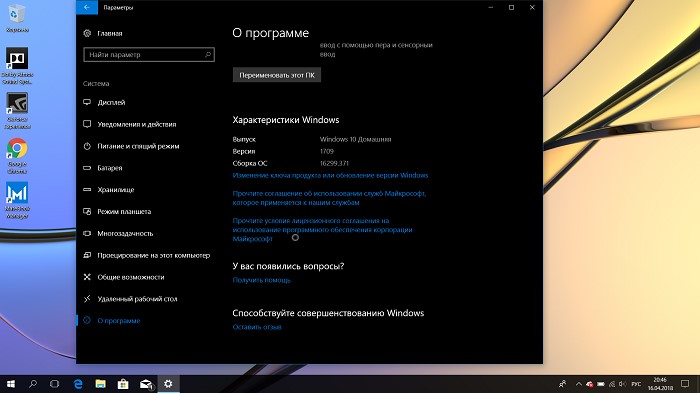Click Получить помощь link

[x=262, y=280]
